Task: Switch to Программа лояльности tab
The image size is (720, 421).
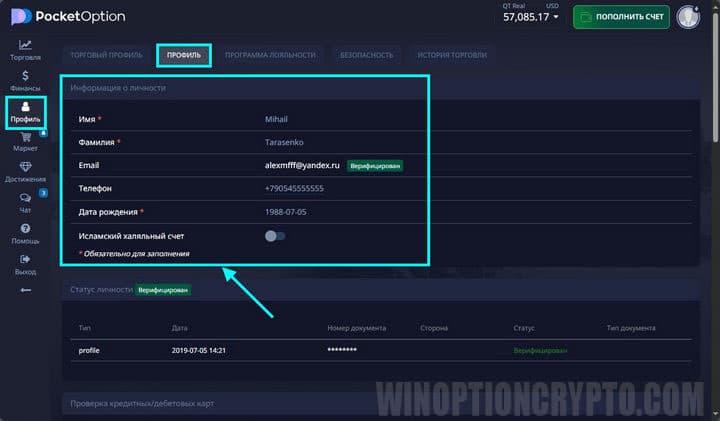Action: click(x=270, y=55)
